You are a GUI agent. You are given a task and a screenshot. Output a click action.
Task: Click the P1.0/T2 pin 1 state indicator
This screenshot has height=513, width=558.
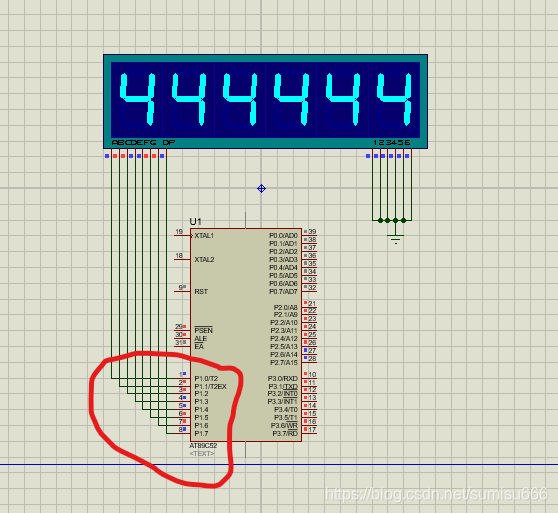[x=184, y=374]
